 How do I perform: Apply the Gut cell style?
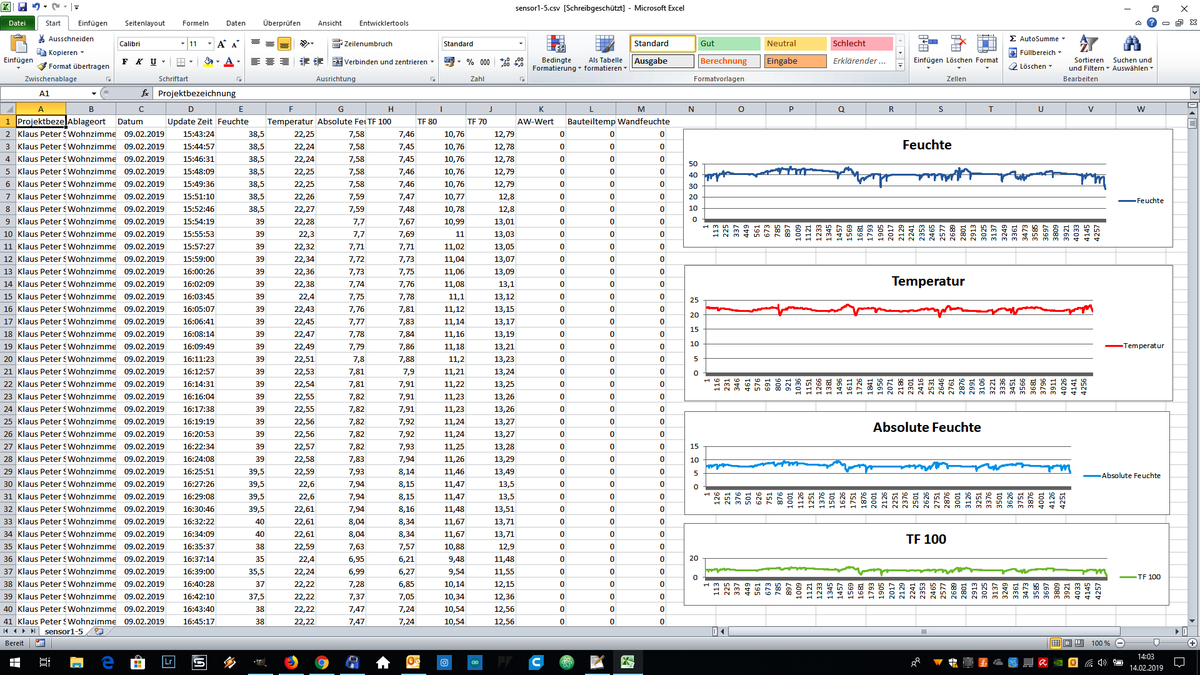click(x=728, y=44)
